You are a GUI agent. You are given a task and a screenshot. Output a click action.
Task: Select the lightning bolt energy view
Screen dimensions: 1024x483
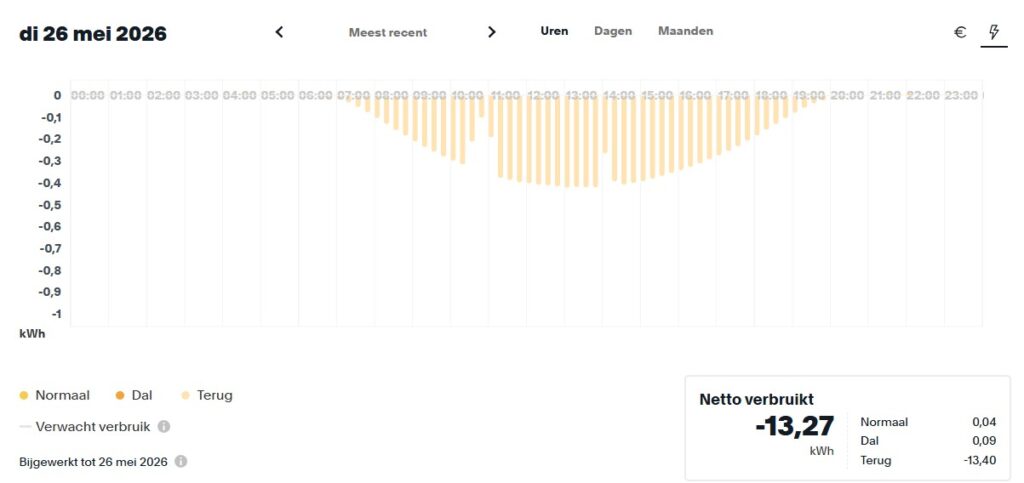tap(994, 32)
